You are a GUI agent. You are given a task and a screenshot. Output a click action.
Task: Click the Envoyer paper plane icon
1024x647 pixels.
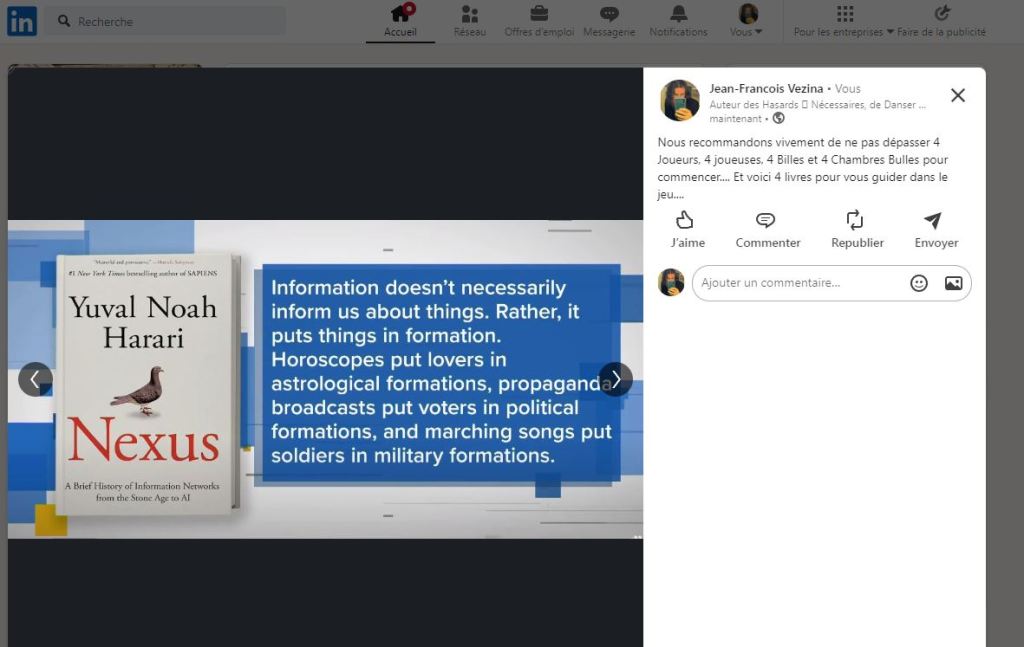(x=933, y=220)
